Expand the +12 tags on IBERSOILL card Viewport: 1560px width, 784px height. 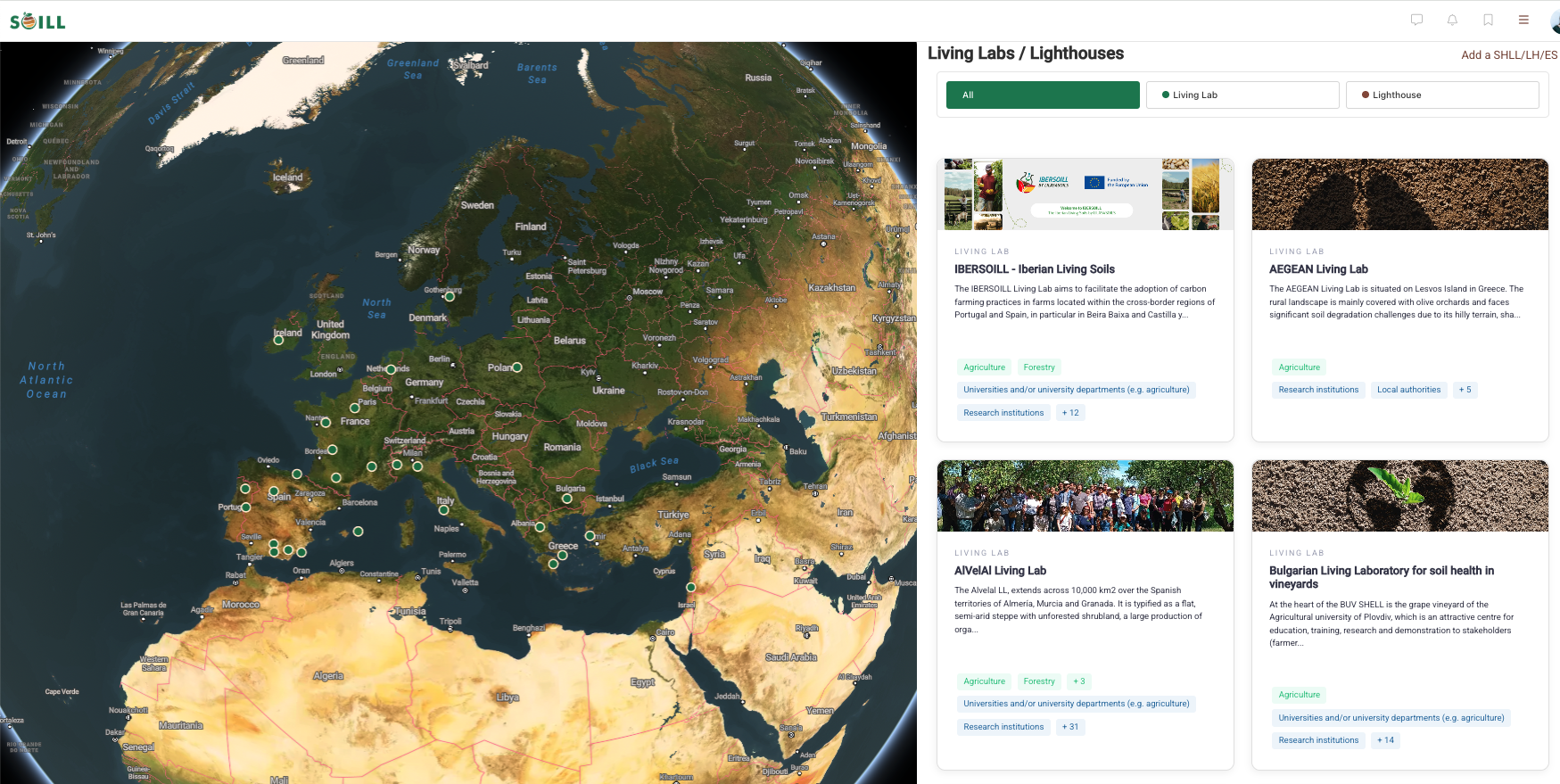[x=1070, y=413]
